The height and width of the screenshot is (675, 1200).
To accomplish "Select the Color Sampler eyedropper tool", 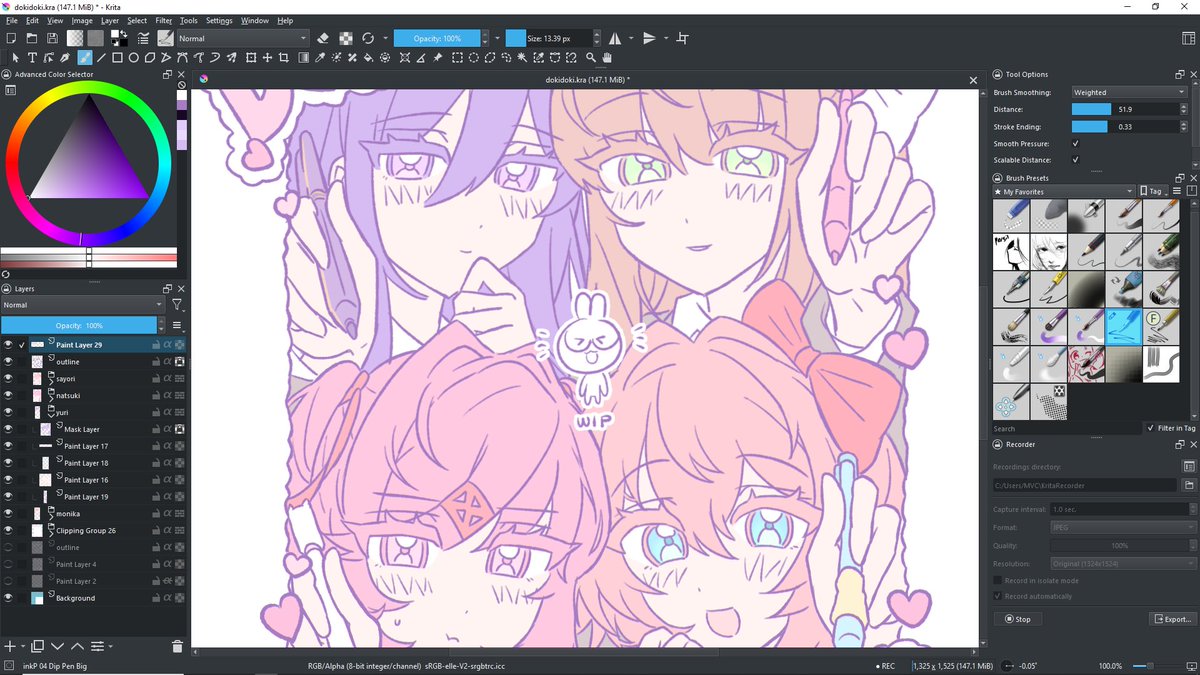I will click(320, 57).
